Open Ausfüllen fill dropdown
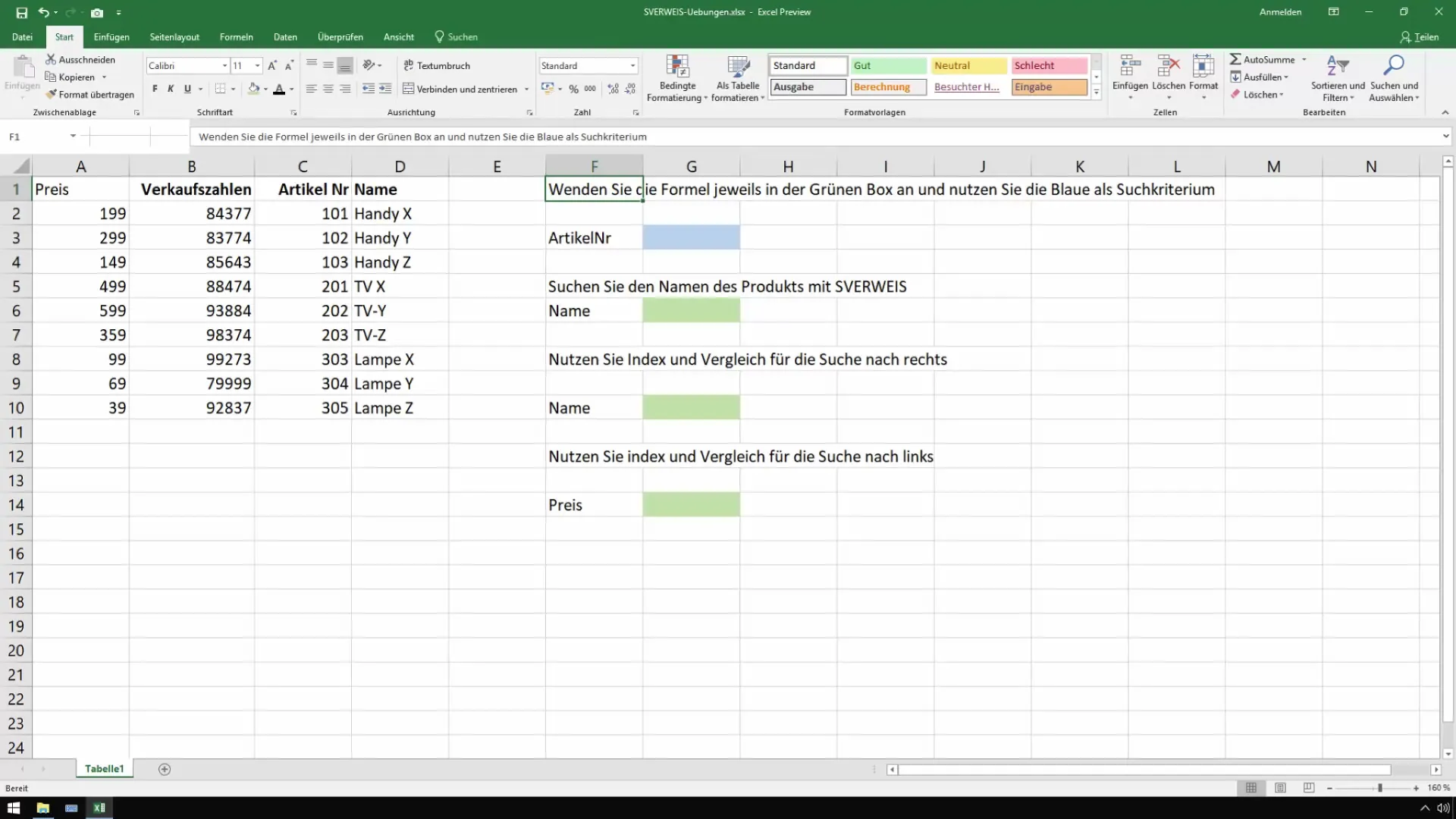The width and height of the screenshot is (1456, 819). [1260, 77]
